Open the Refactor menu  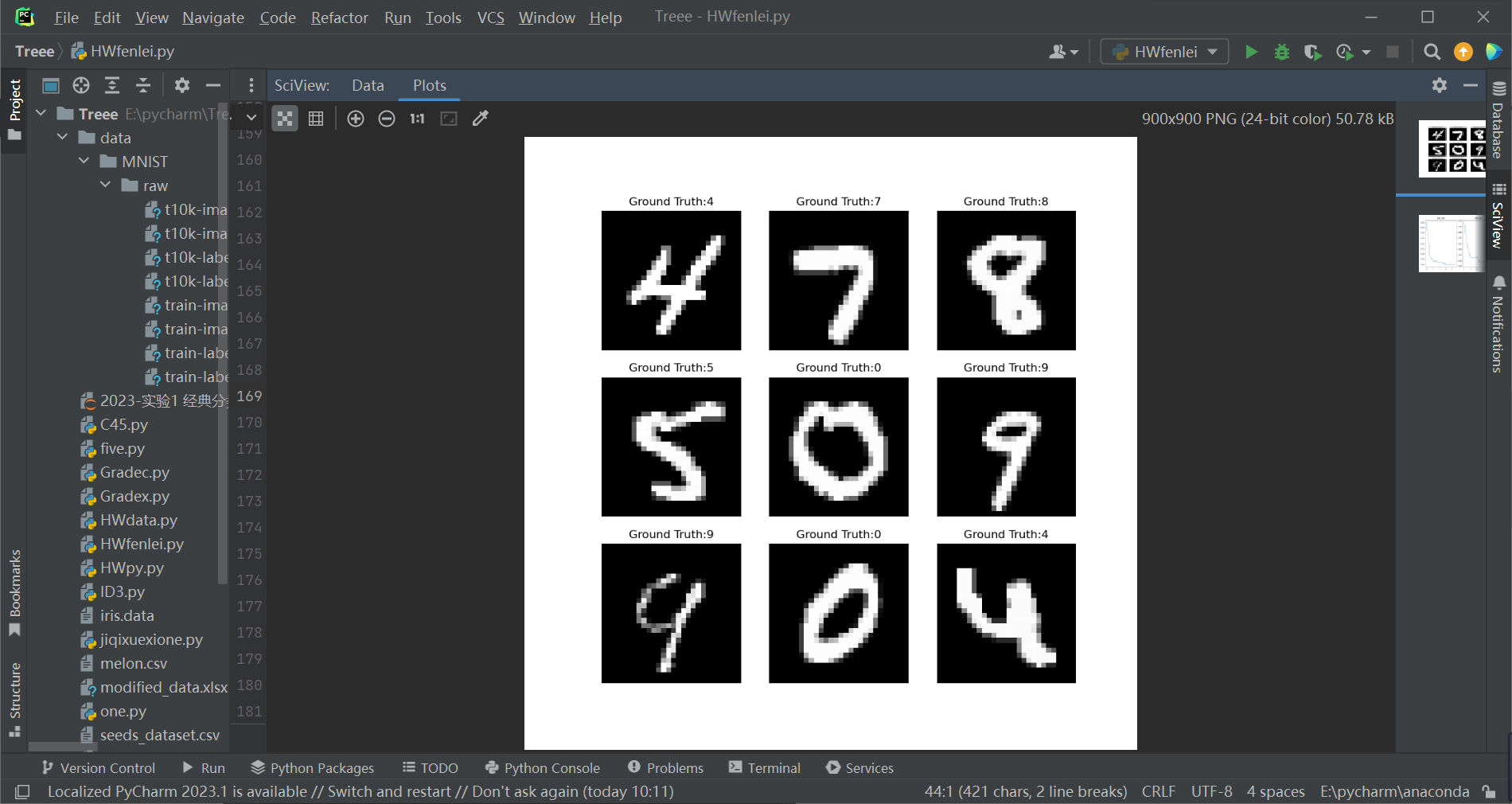pos(339,17)
